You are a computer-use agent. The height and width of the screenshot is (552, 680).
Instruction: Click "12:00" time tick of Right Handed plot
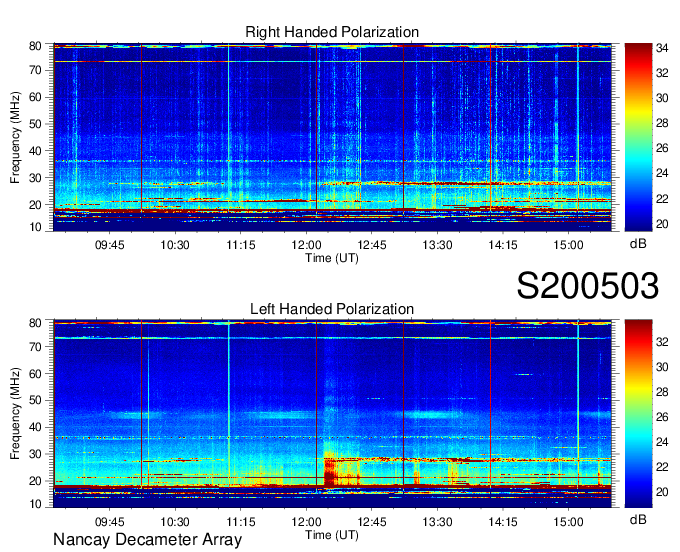306,245
